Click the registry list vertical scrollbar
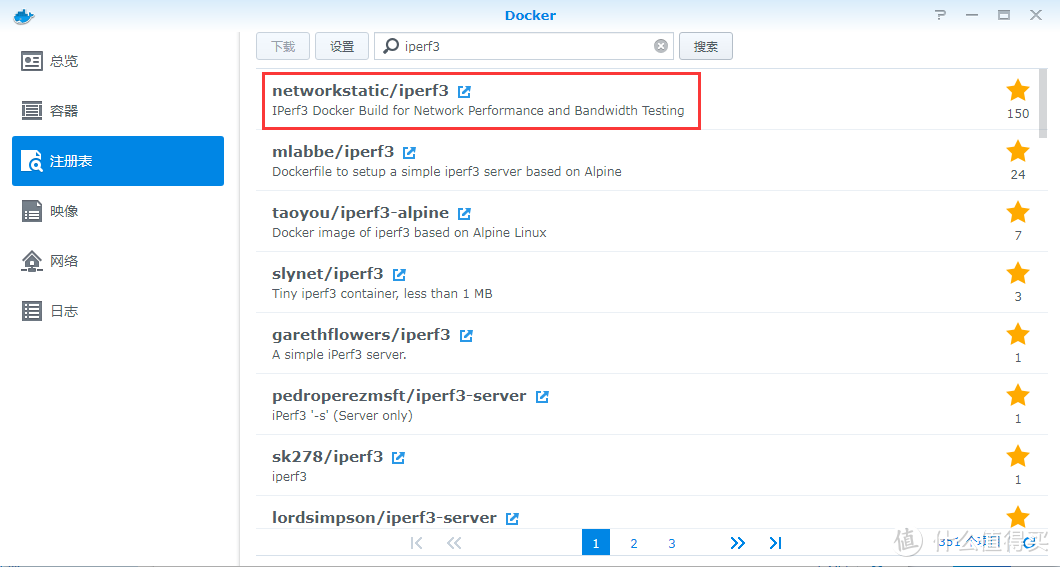The image size is (1060, 567). [1042, 101]
